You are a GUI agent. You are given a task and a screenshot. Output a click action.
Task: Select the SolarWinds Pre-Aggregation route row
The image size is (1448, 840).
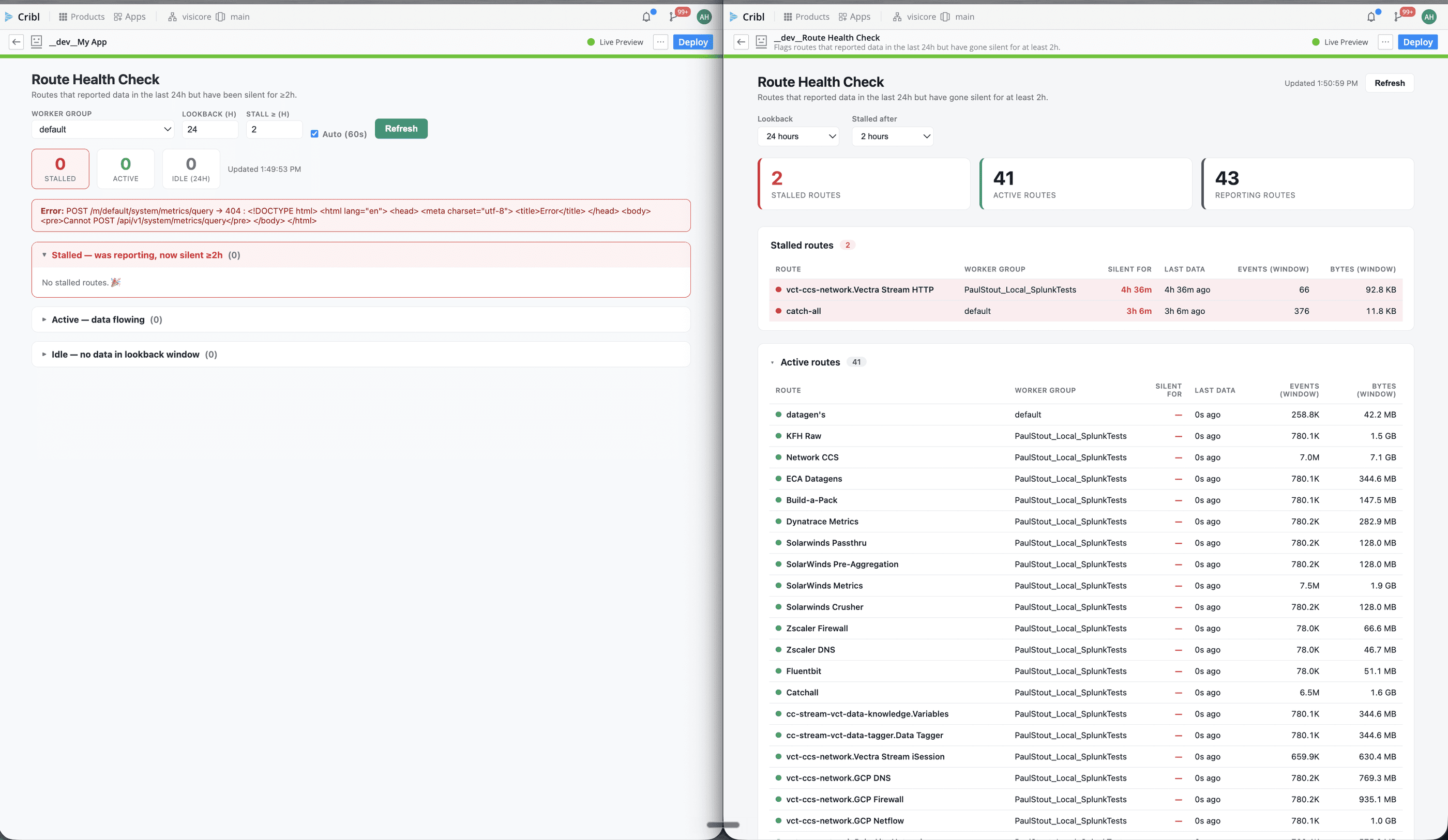1085,564
